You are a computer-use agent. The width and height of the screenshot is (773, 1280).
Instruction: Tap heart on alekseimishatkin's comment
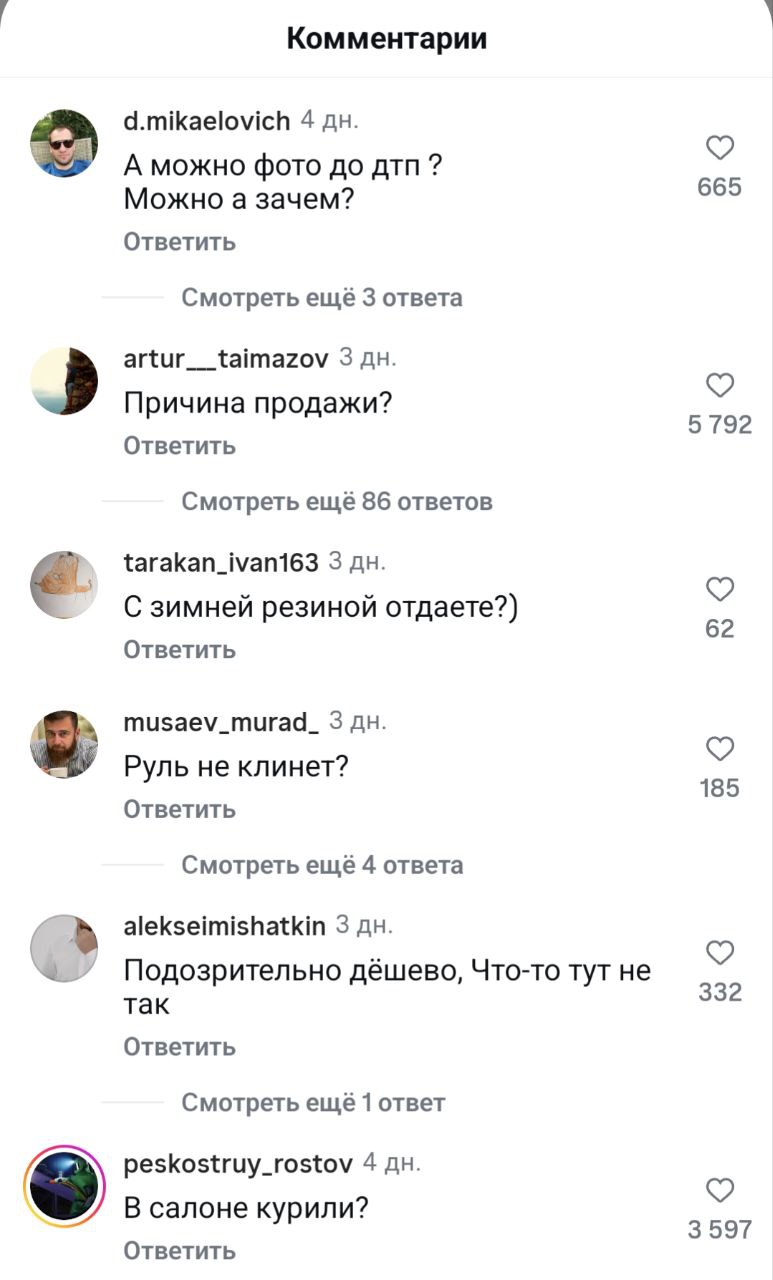click(720, 952)
